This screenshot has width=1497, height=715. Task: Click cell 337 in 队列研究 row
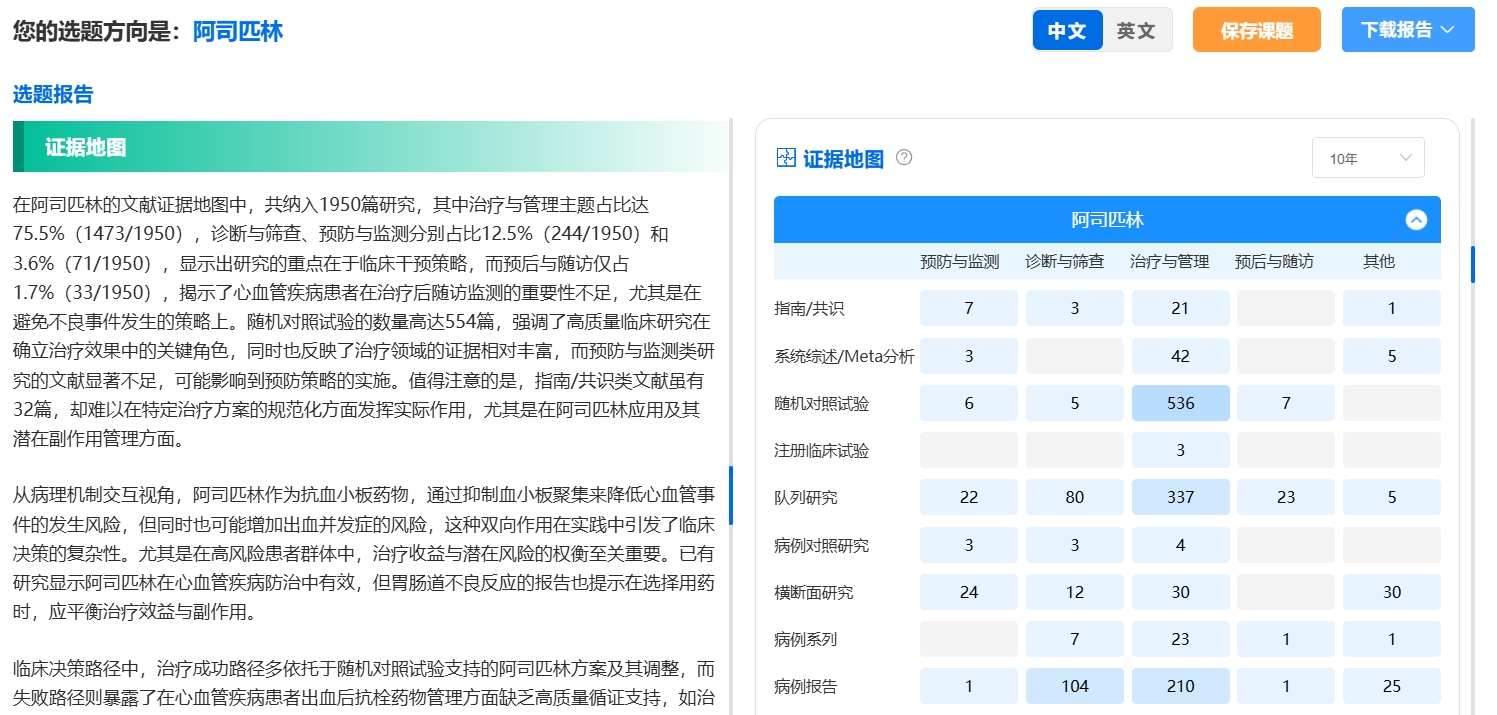click(x=1181, y=497)
